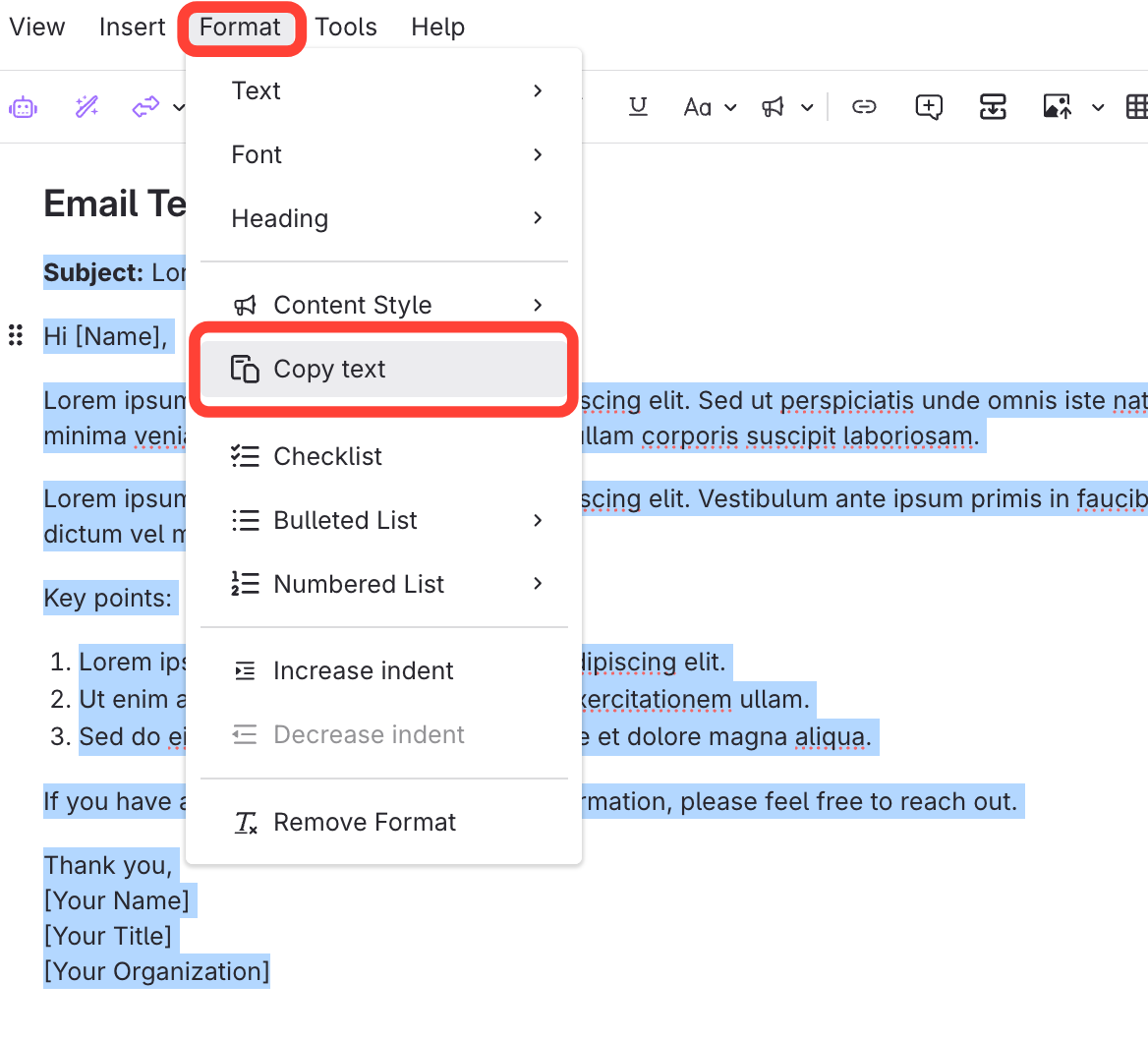The width and height of the screenshot is (1148, 1040).
Task: Click the insert table icon
Action: [x=1136, y=107]
